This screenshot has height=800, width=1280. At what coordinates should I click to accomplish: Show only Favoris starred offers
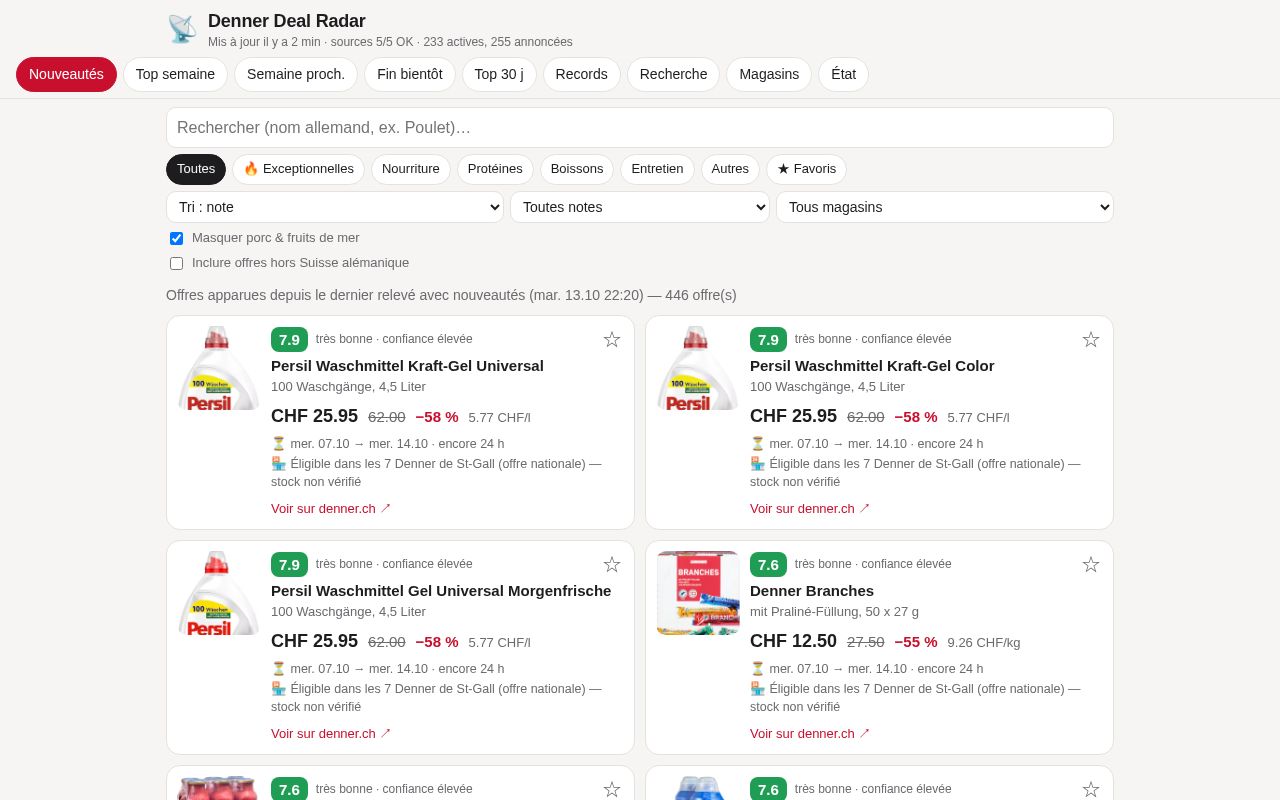coord(806,169)
